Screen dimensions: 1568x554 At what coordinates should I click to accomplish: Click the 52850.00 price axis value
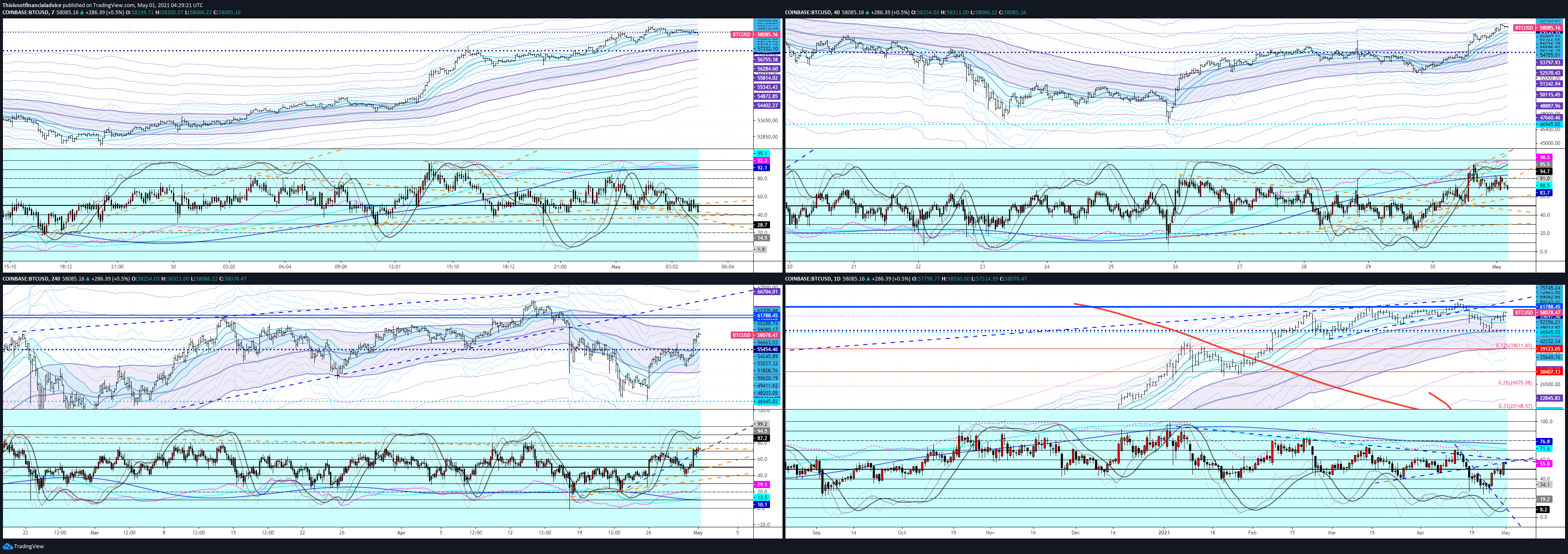767,137
